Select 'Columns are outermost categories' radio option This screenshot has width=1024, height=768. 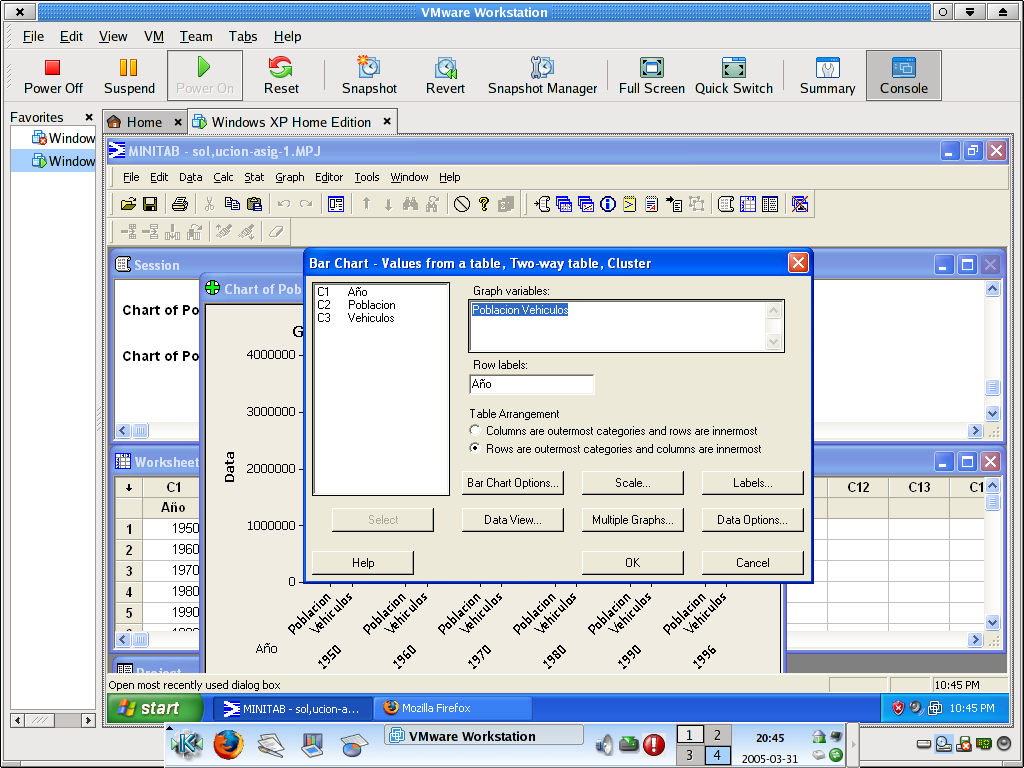tap(475, 430)
